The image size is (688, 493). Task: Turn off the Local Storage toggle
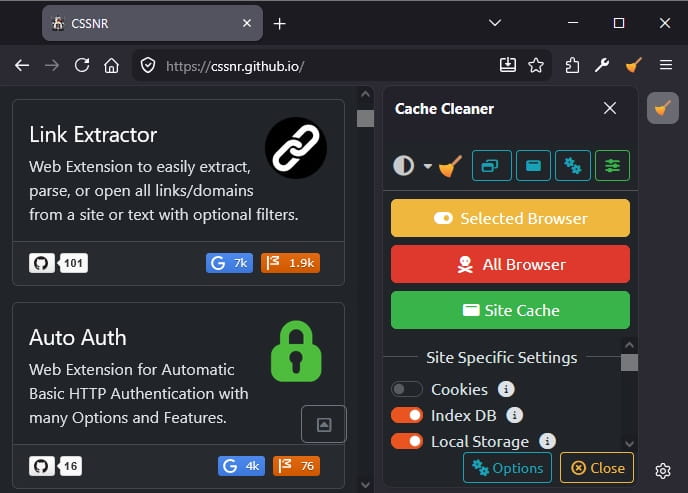pos(407,441)
